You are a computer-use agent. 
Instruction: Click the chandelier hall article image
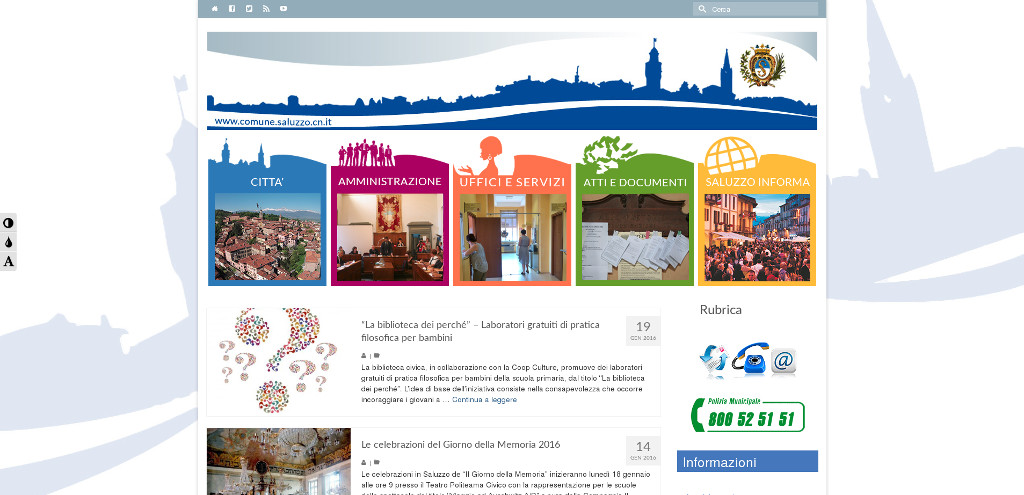pyautogui.click(x=279, y=462)
